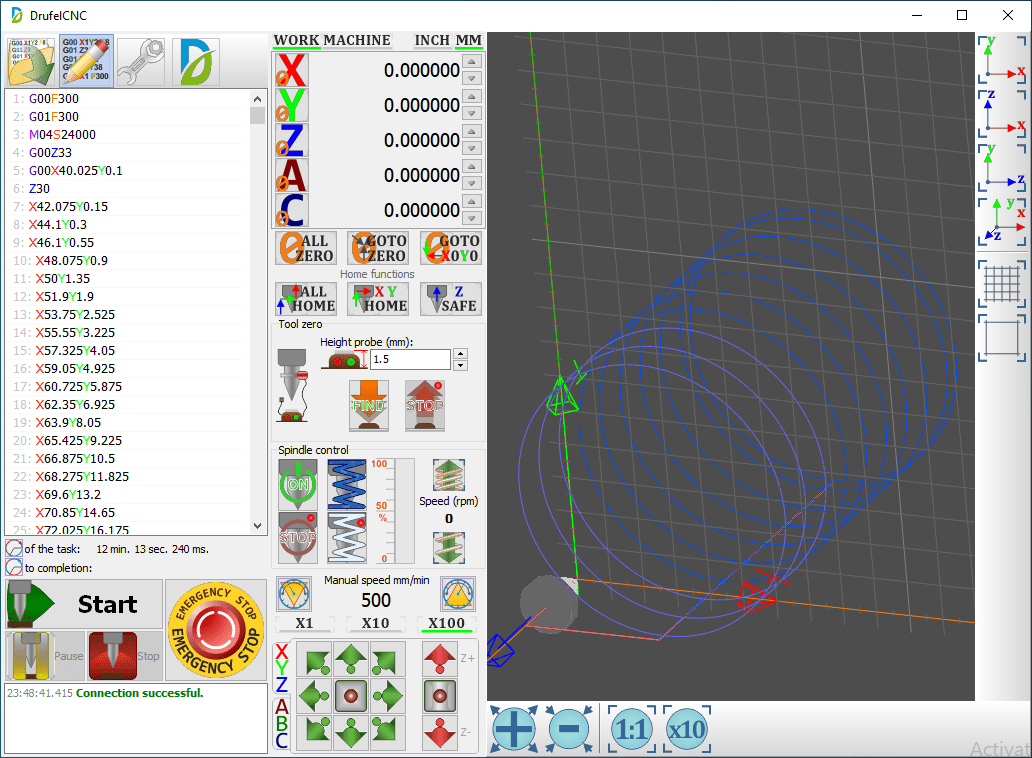The width and height of the screenshot is (1032, 758).
Task: Decrease manual speed gauge icon
Action: point(294,594)
